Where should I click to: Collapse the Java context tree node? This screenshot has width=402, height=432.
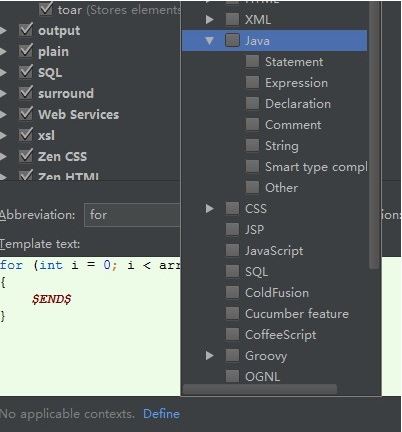pos(209,41)
